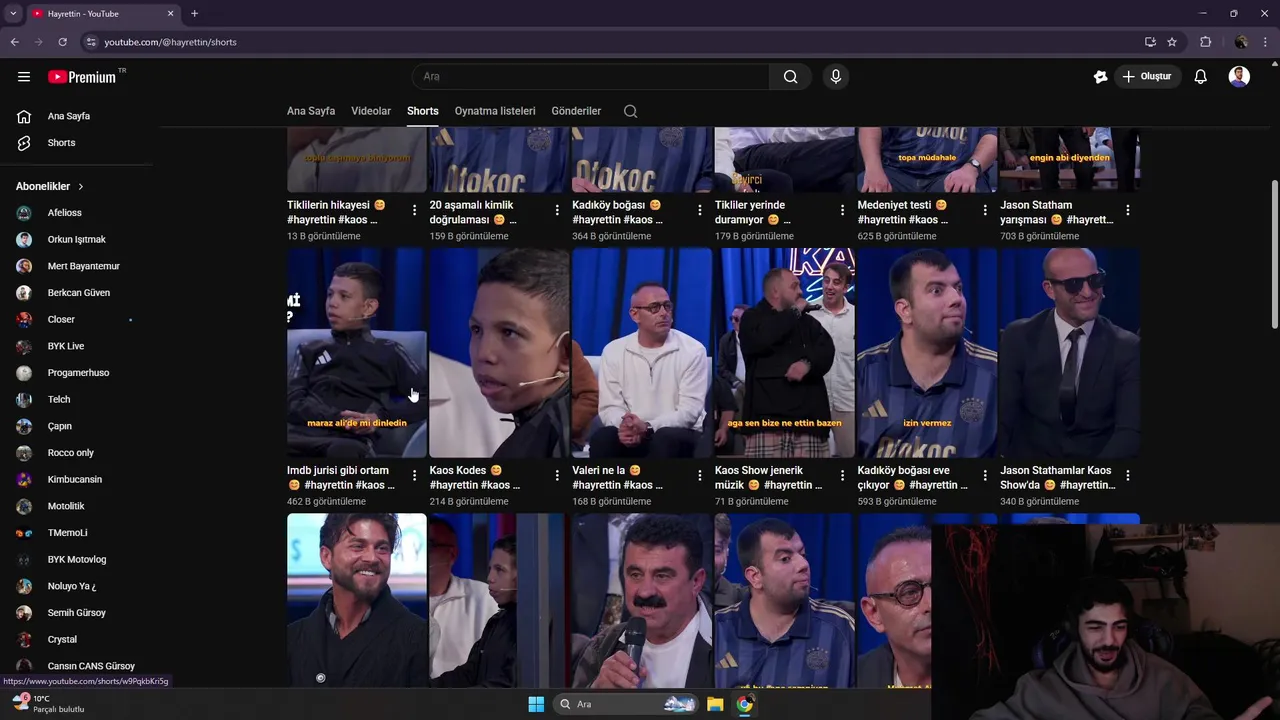
Task: Open Kadıköy boğası eve çıkıyor title
Action: point(913,478)
